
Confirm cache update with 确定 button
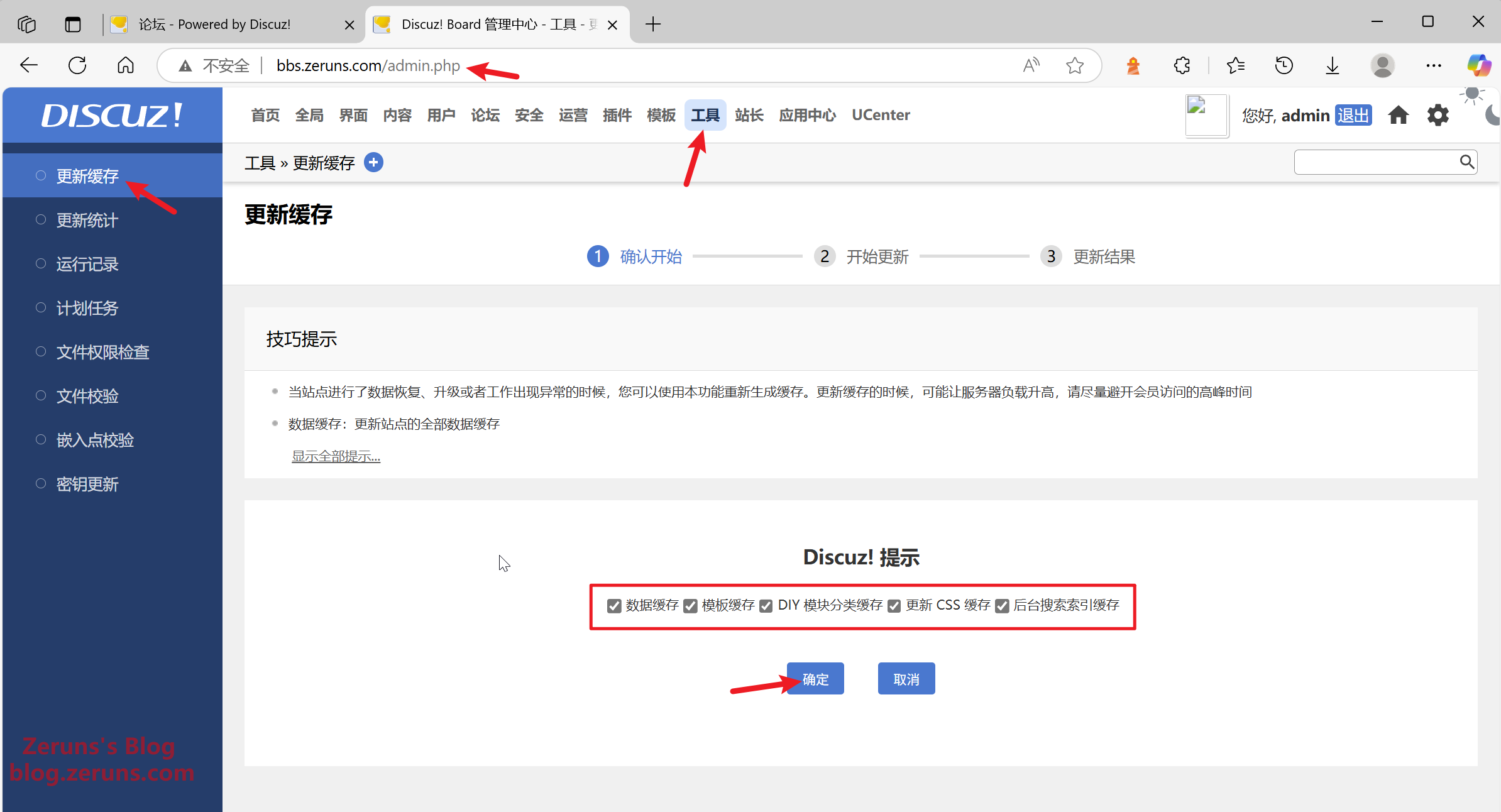tap(815, 679)
